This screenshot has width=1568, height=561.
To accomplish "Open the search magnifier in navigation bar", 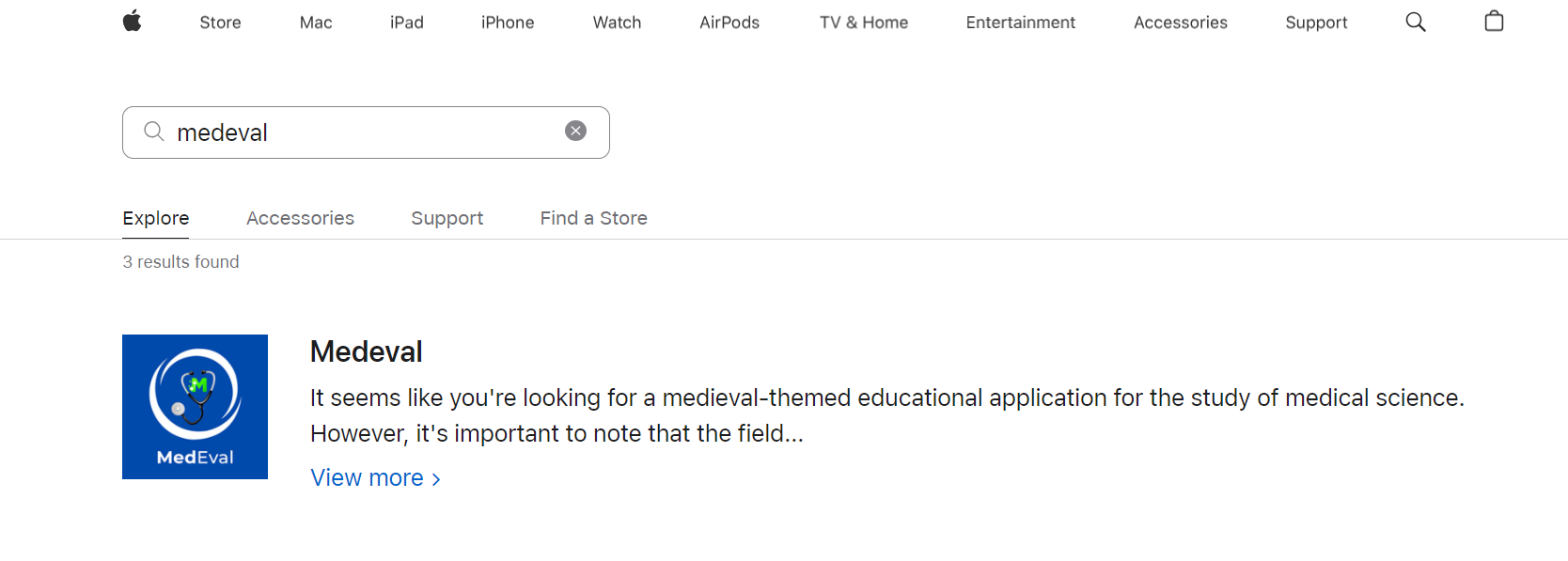I will [x=1415, y=22].
